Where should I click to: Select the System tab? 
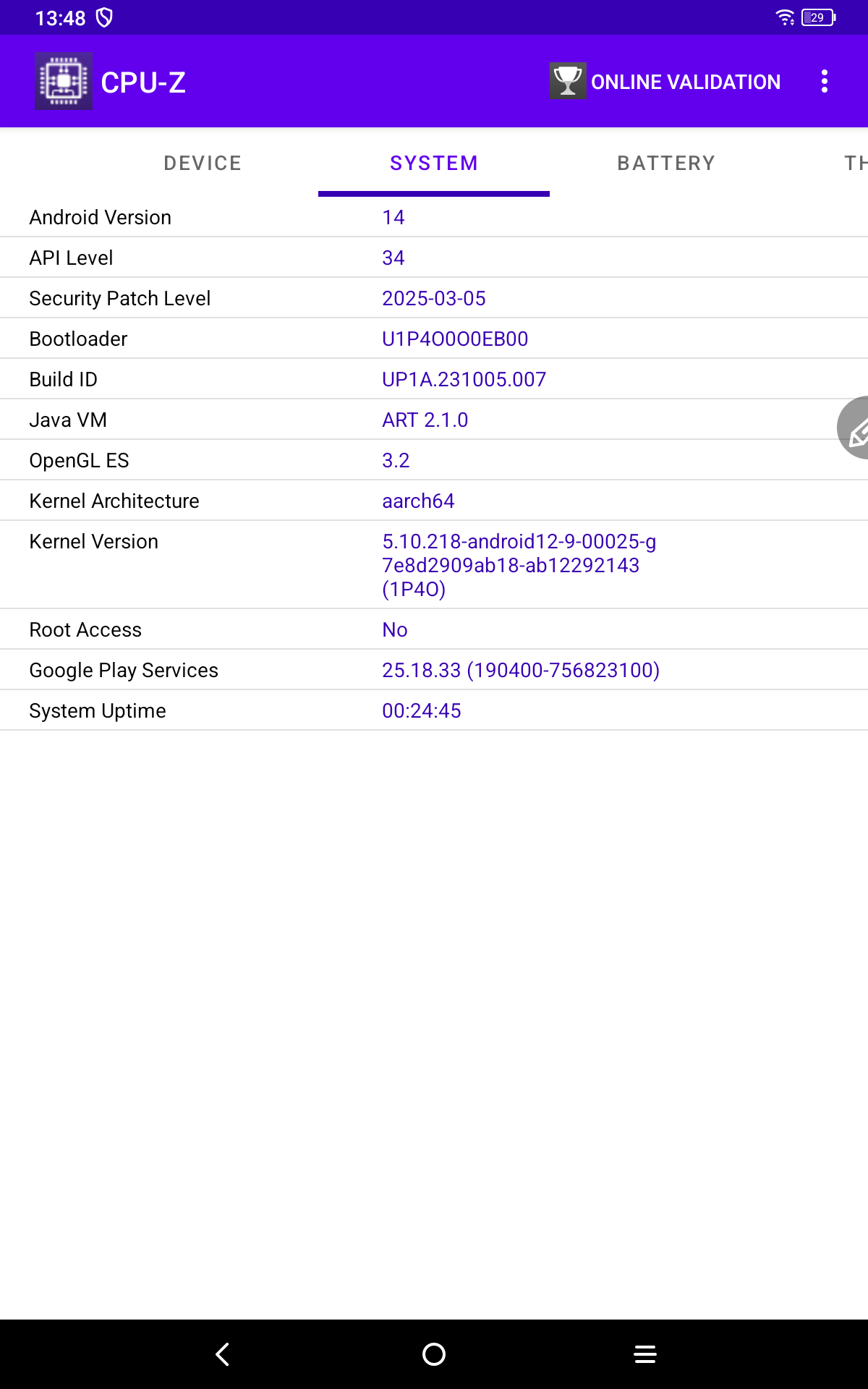click(x=434, y=163)
